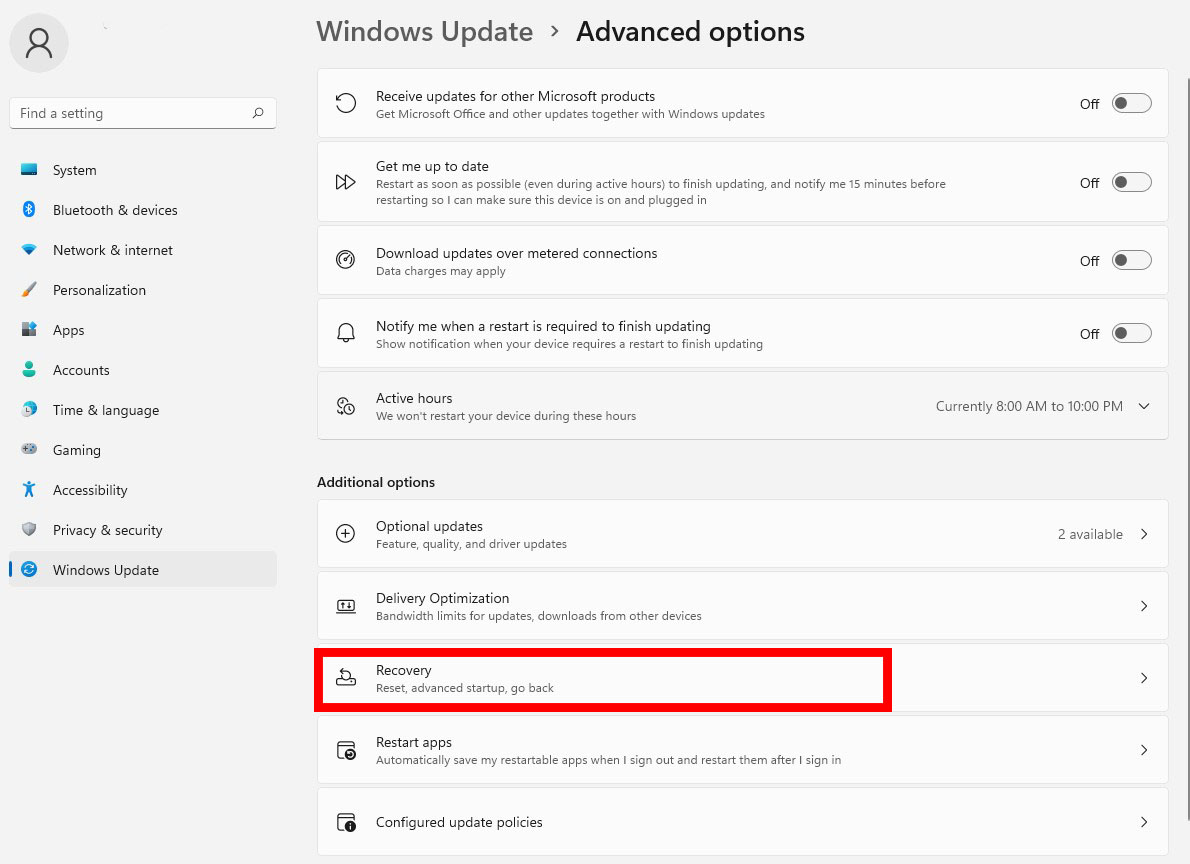This screenshot has height=864, width=1190.
Task: Click the fast-forward icon for Get me up to date
Action: (345, 182)
